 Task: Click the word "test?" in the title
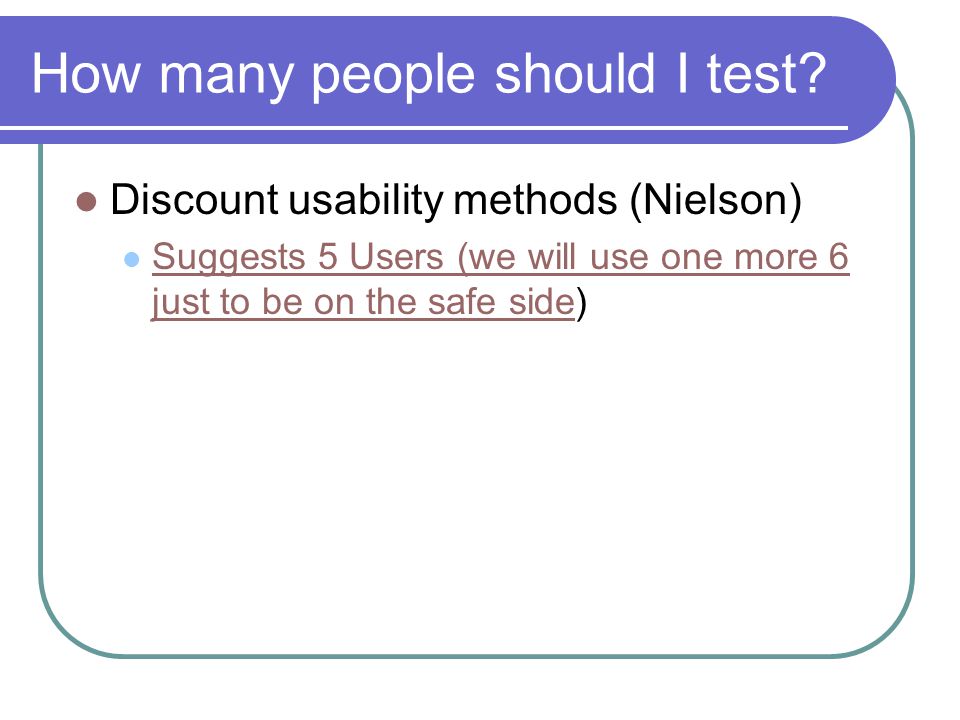click(x=767, y=73)
